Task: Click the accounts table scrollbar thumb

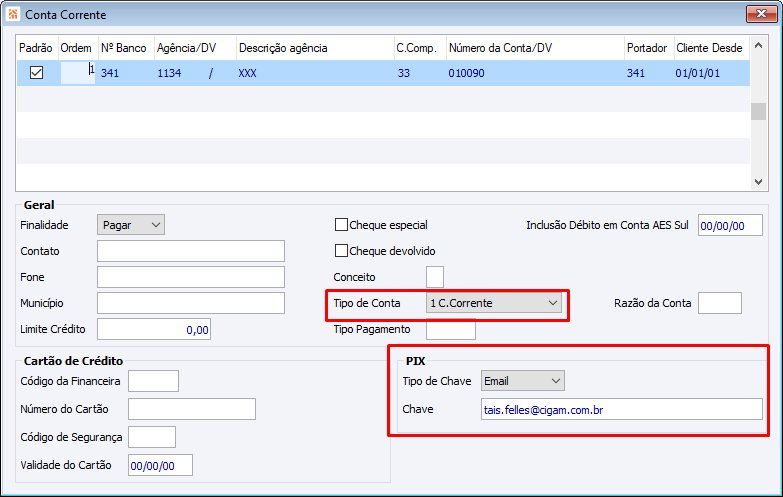Action: [x=758, y=111]
